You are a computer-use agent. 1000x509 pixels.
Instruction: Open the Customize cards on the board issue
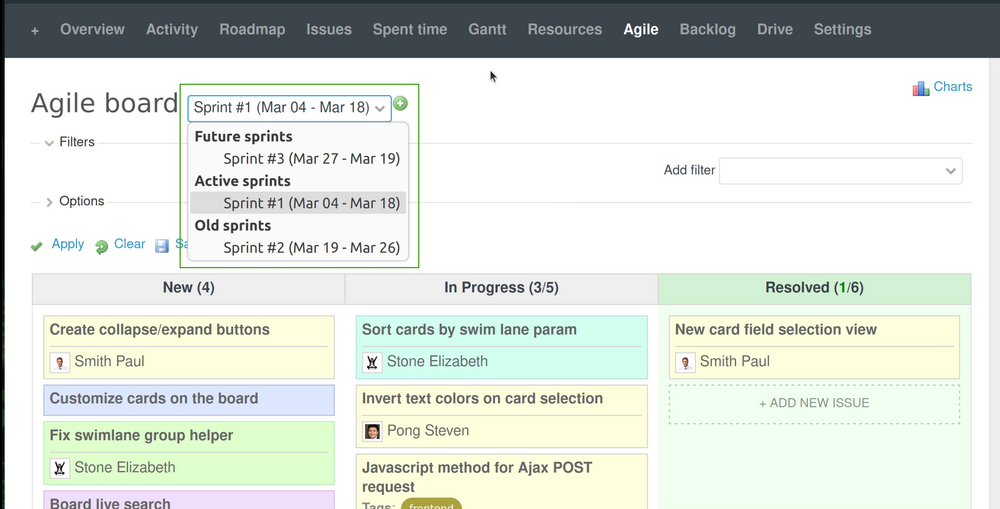[154, 398]
